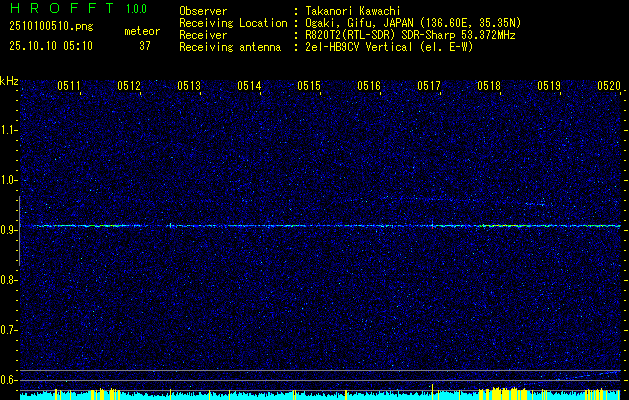The height and width of the screenshot is (400, 629).
Task: Click the 0517 time axis label
Action: click(429, 86)
